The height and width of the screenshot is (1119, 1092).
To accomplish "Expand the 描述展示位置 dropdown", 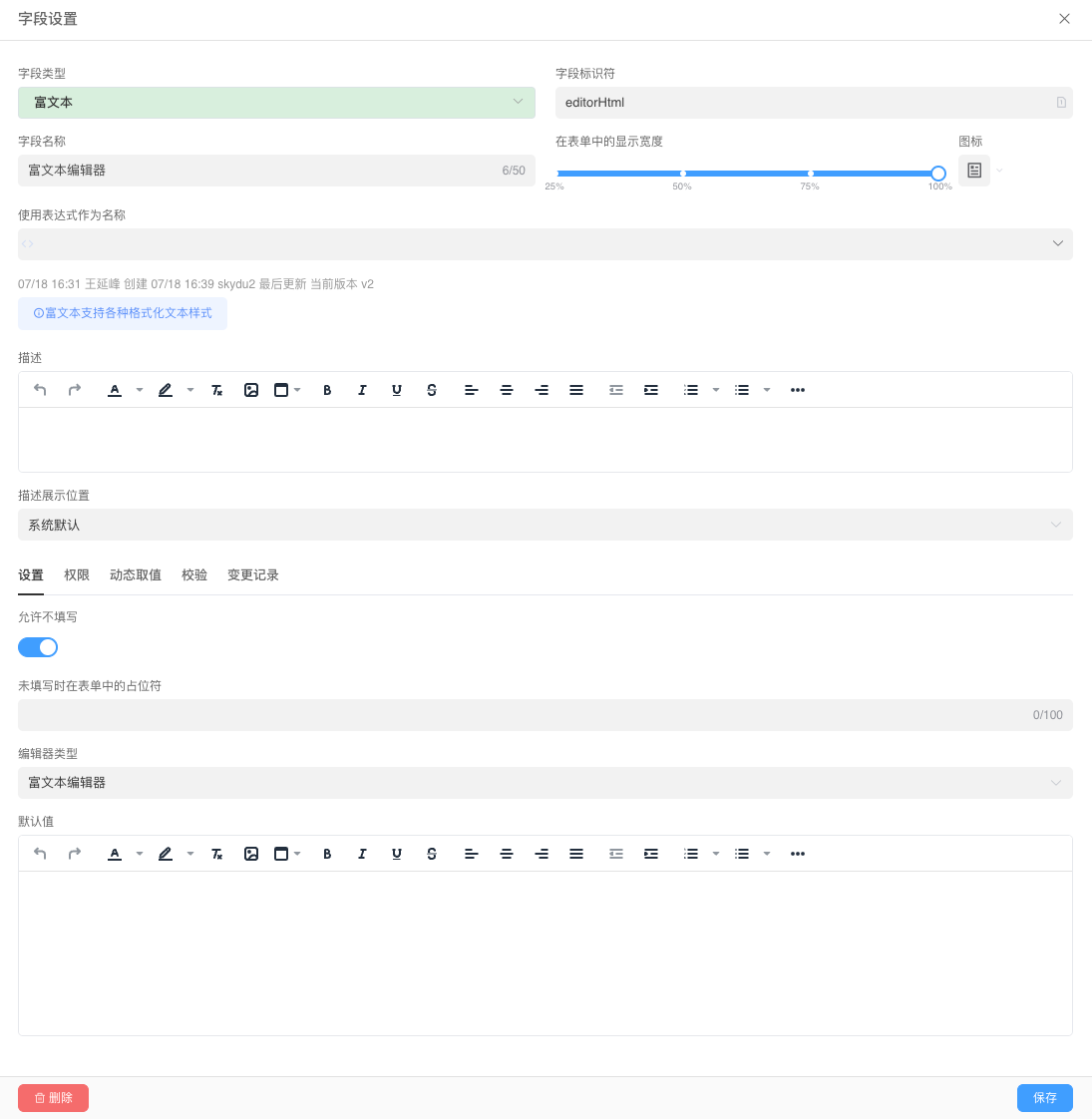I will (x=545, y=525).
